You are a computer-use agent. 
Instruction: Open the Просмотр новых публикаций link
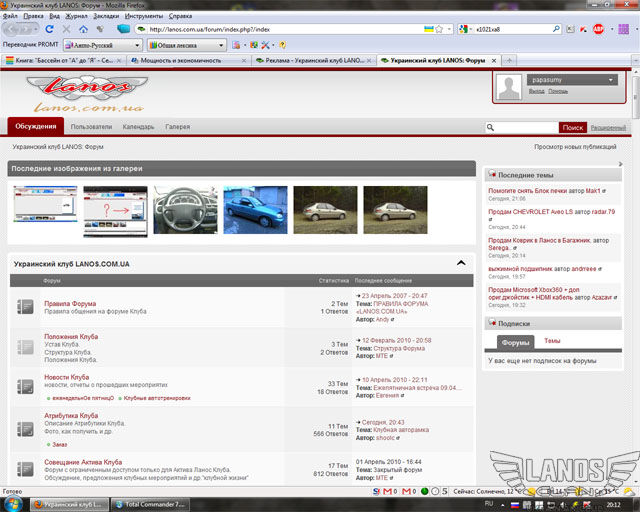click(x=575, y=147)
